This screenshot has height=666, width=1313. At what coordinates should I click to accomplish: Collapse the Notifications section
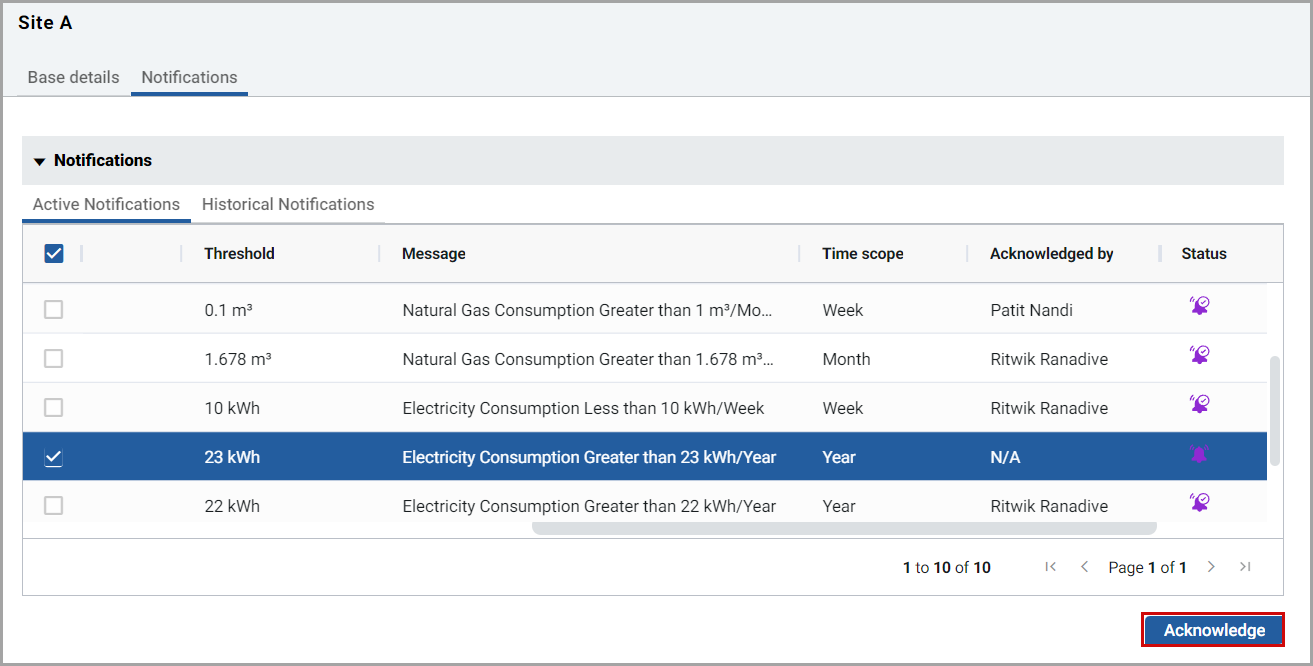pos(40,161)
